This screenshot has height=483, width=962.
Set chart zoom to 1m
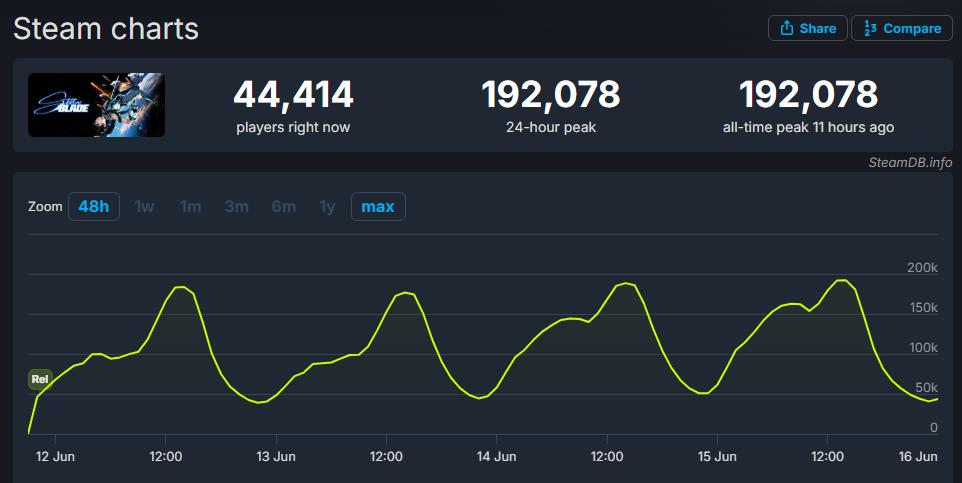pos(190,207)
